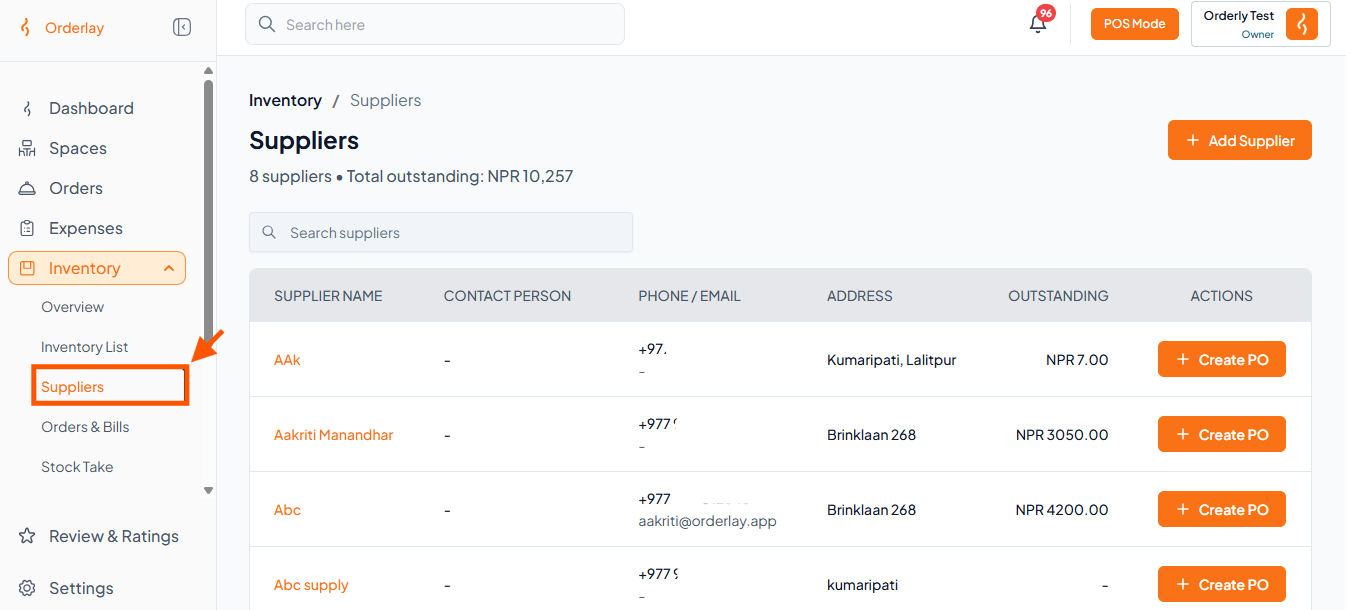Click the Orderlay flame logo

26,28
